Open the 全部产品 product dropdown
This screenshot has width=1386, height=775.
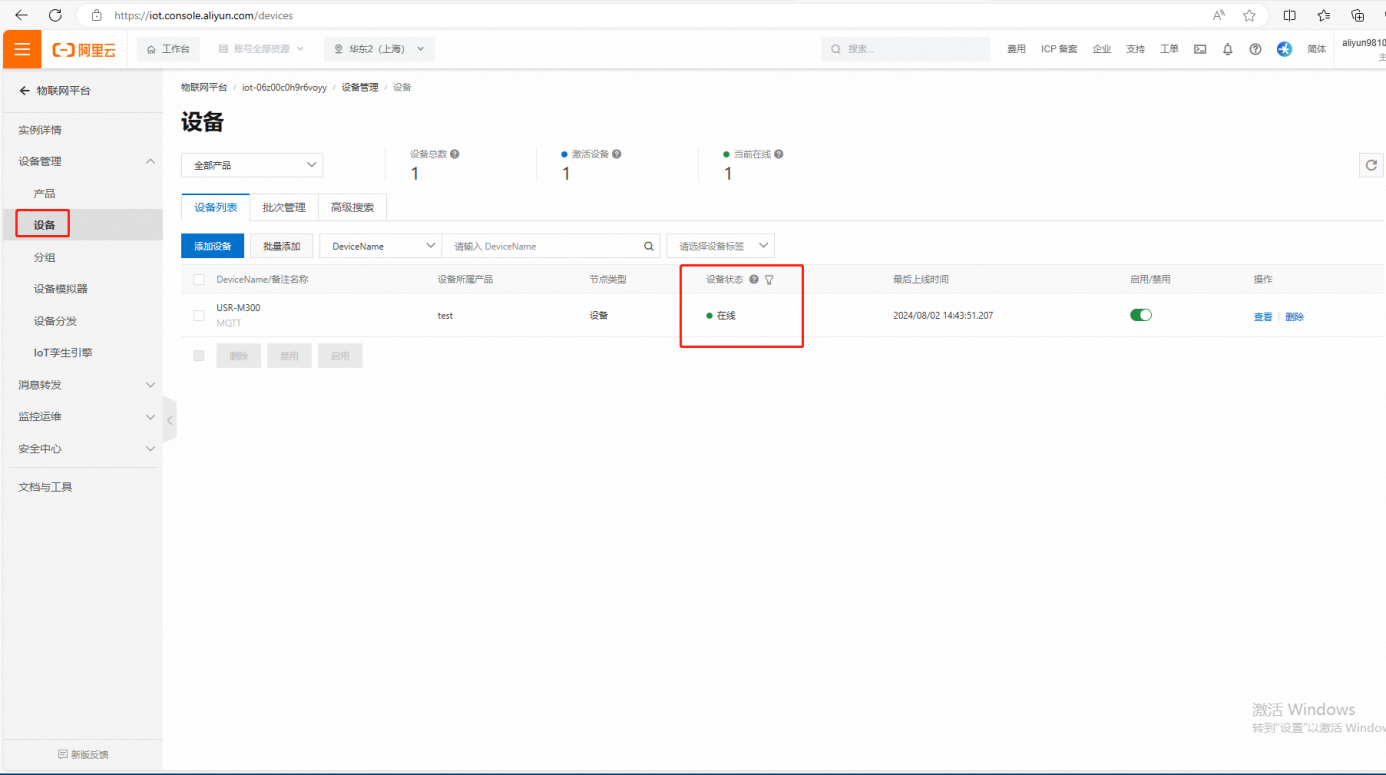tap(252, 165)
